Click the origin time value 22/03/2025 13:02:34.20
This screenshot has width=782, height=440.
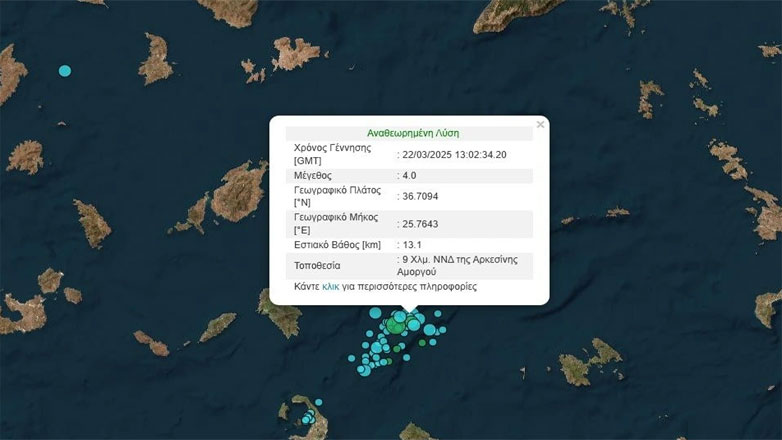click(x=456, y=154)
